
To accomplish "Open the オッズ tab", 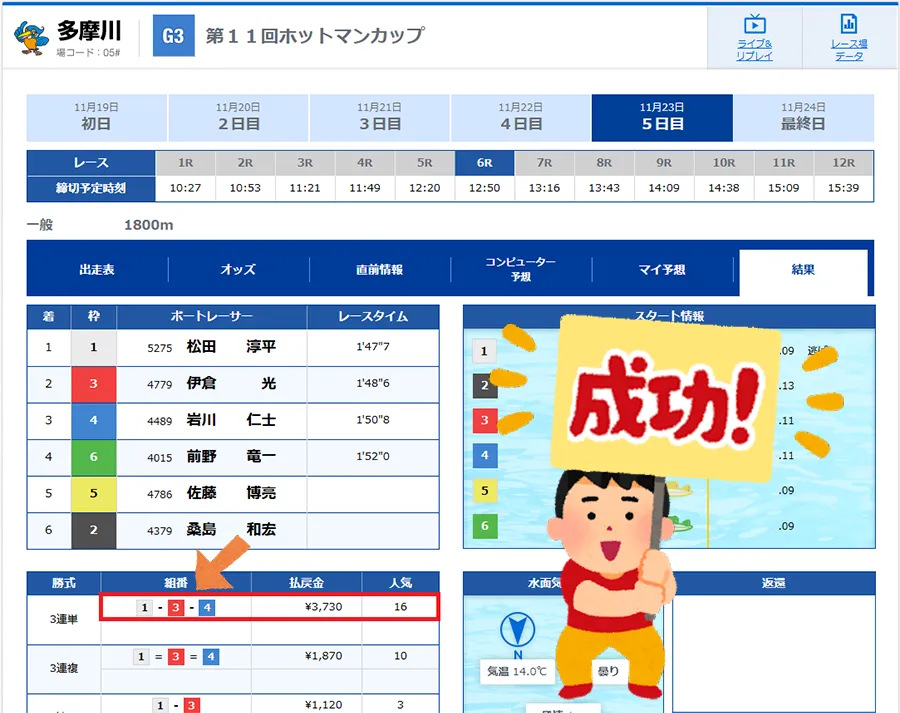I will (x=238, y=269).
